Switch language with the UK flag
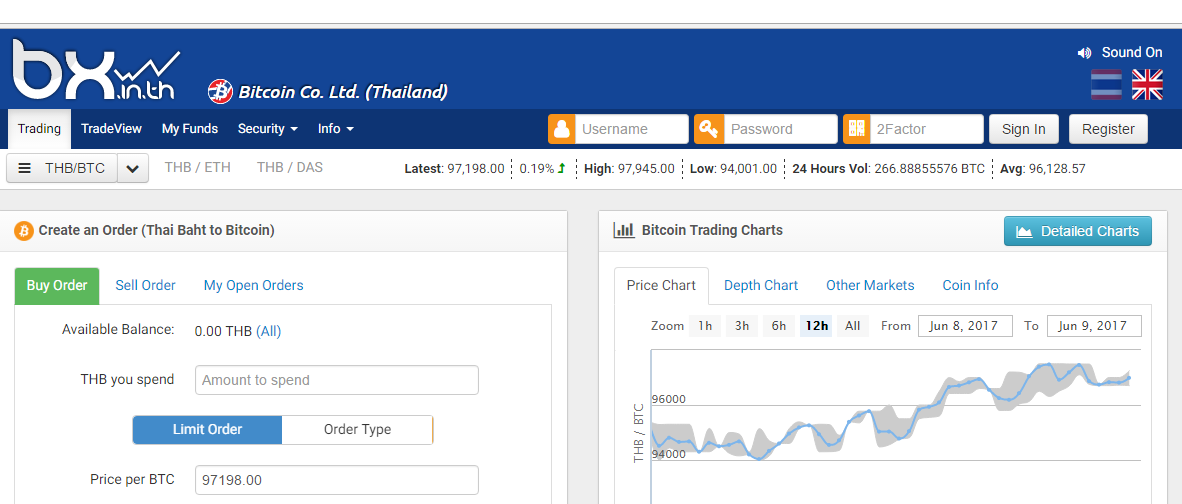The height and width of the screenshot is (504, 1182). (x=1147, y=84)
